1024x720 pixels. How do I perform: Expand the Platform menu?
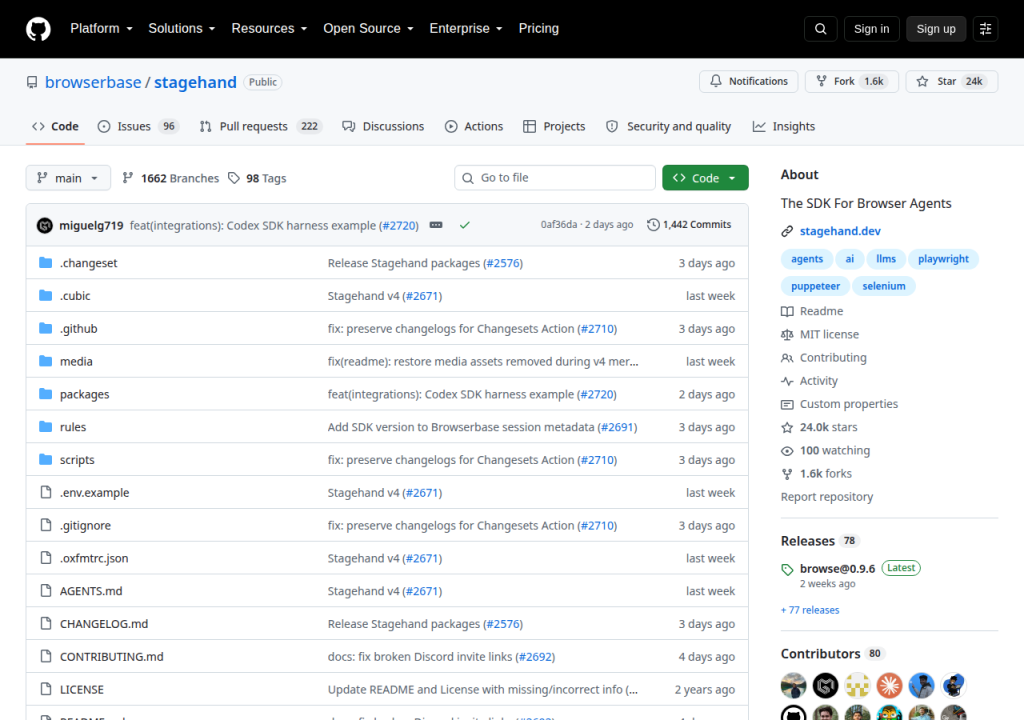(101, 29)
